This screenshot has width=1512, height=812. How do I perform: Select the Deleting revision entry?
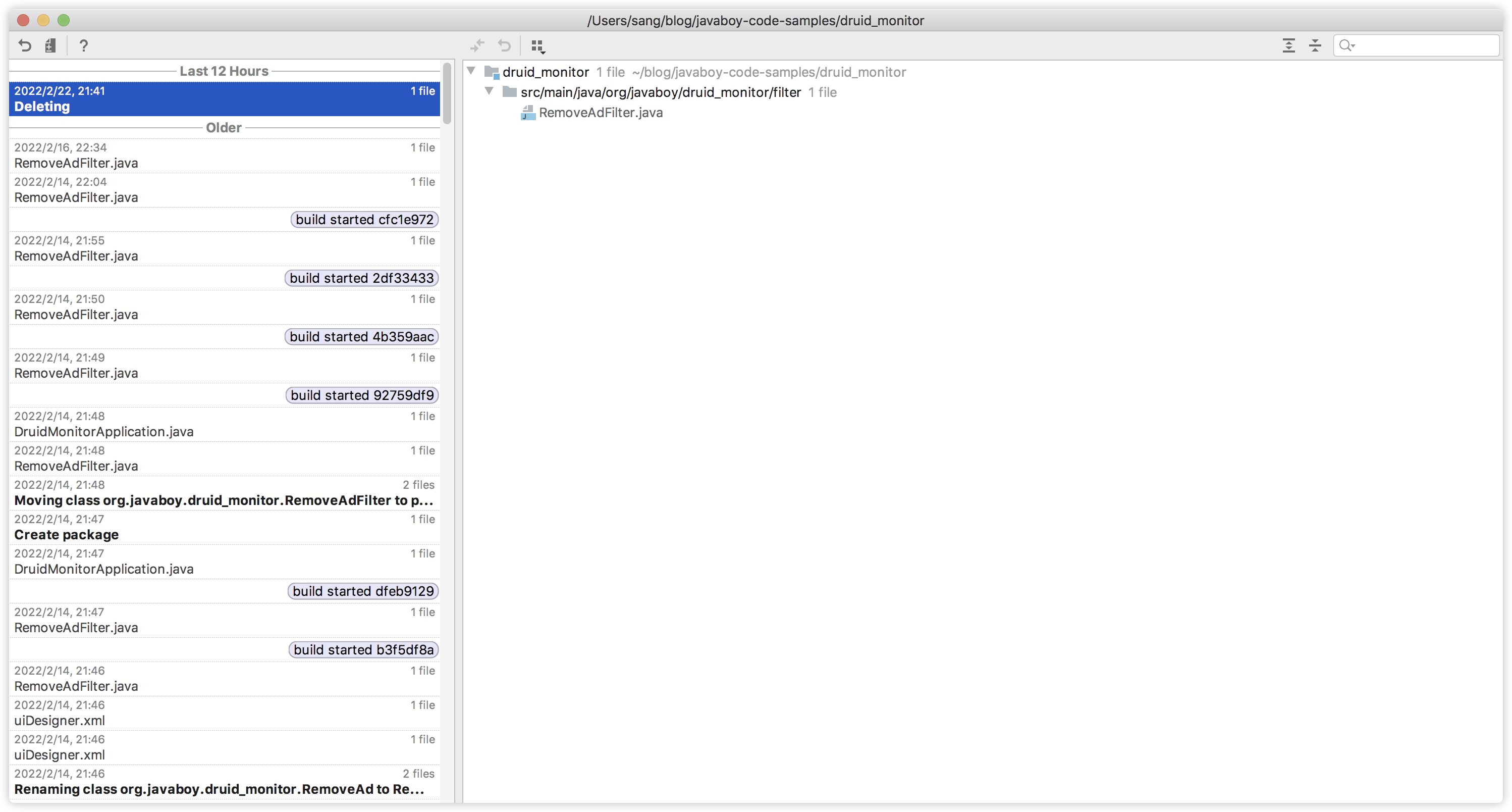(x=224, y=98)
